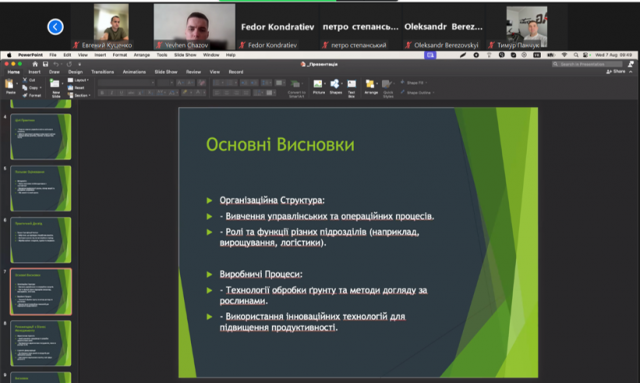Click the Apple logo menu

click(x=9, y=55)
